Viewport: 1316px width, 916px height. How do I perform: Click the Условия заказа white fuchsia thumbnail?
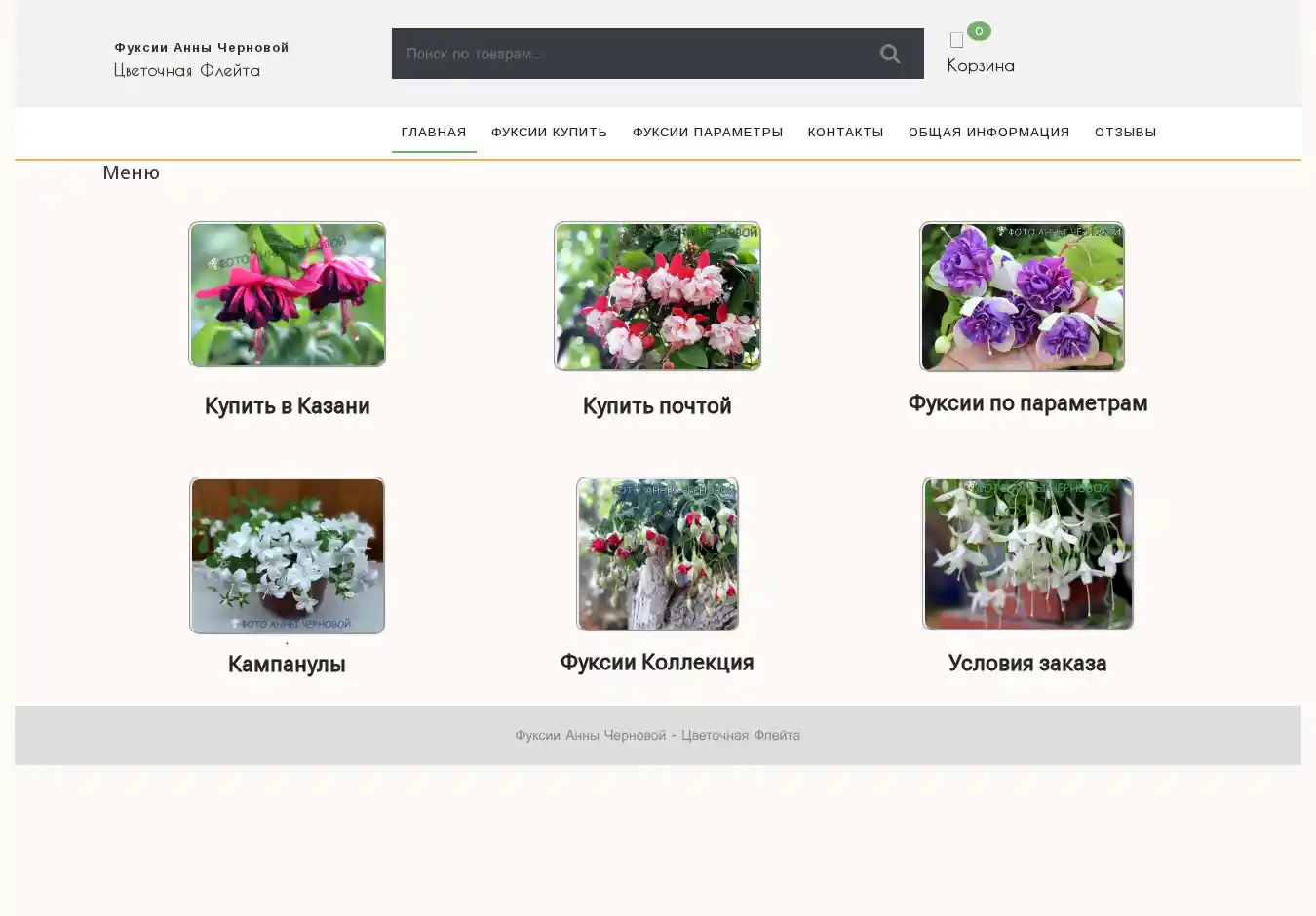click(x=1027, y=553)
